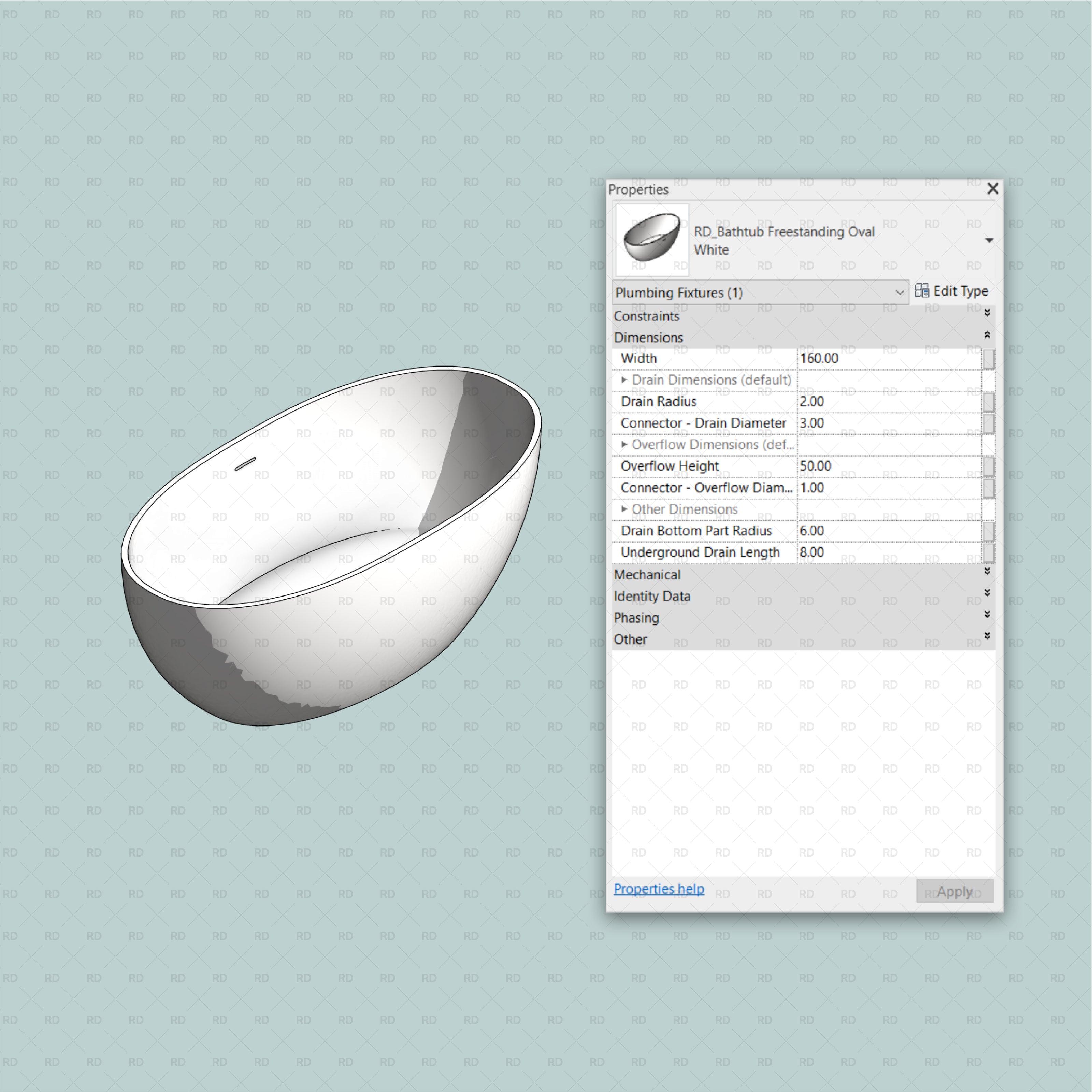1092x1092 pixels.
Task: Expand the Overflow Dimensions group
Action: tap(625, 444)
